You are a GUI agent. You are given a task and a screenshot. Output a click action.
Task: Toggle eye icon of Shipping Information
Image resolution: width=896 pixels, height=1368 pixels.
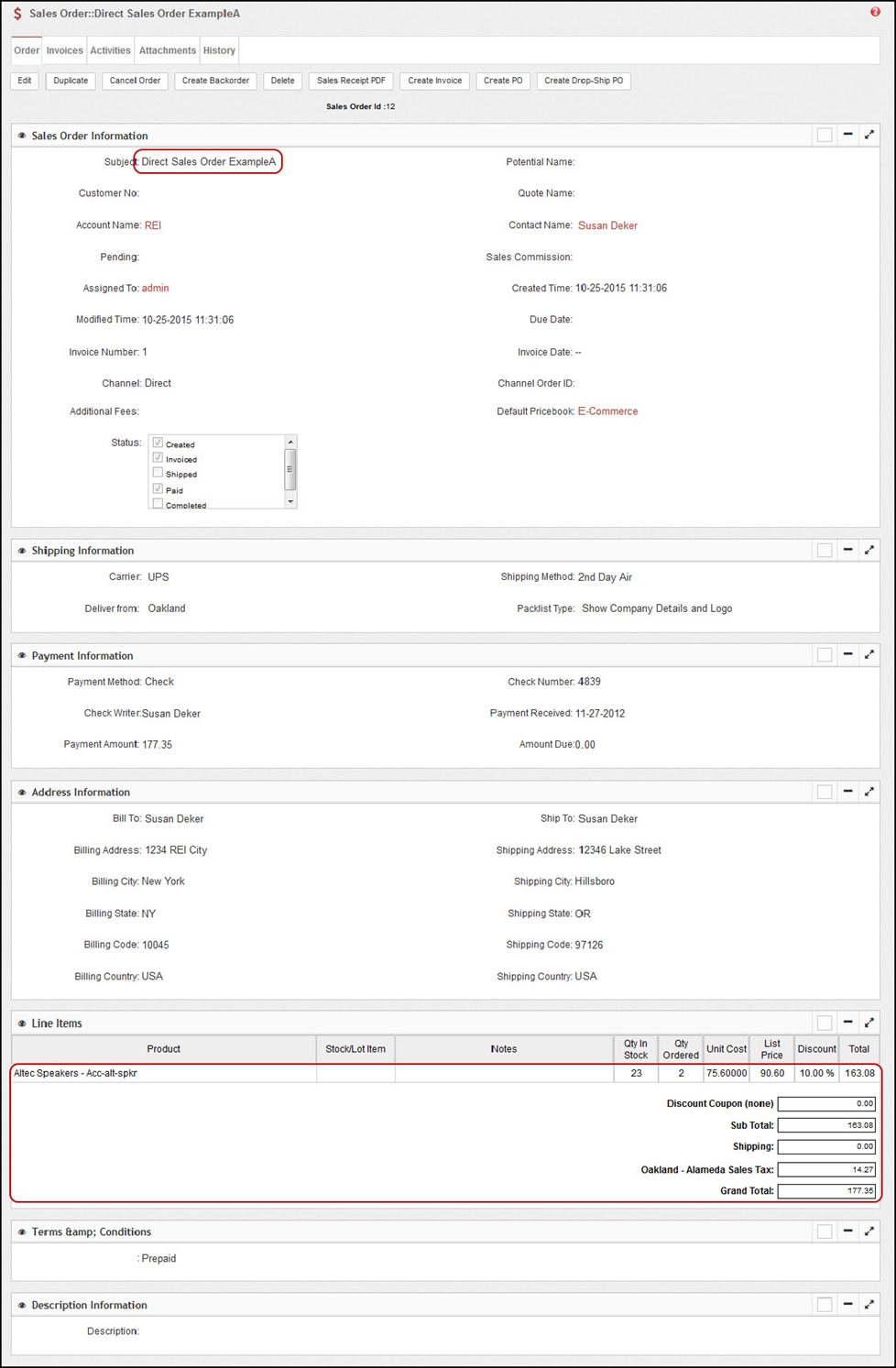click(x=22, y=551)
